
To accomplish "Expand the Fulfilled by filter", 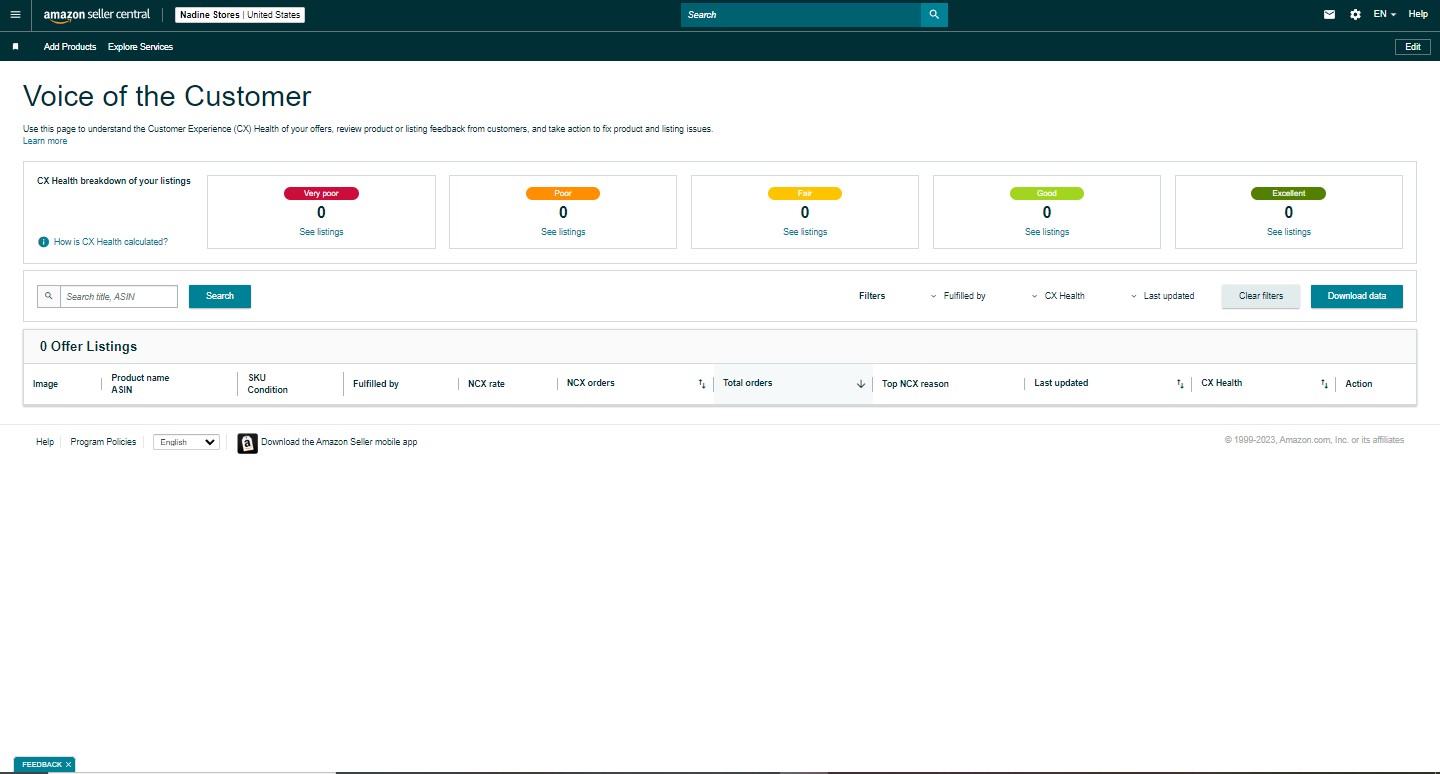I will click(x=958, y=296).
